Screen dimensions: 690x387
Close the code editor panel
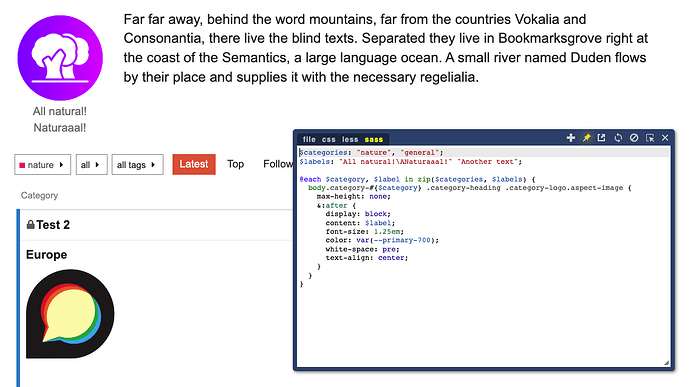pyautogui.click(x=665, y=138)
